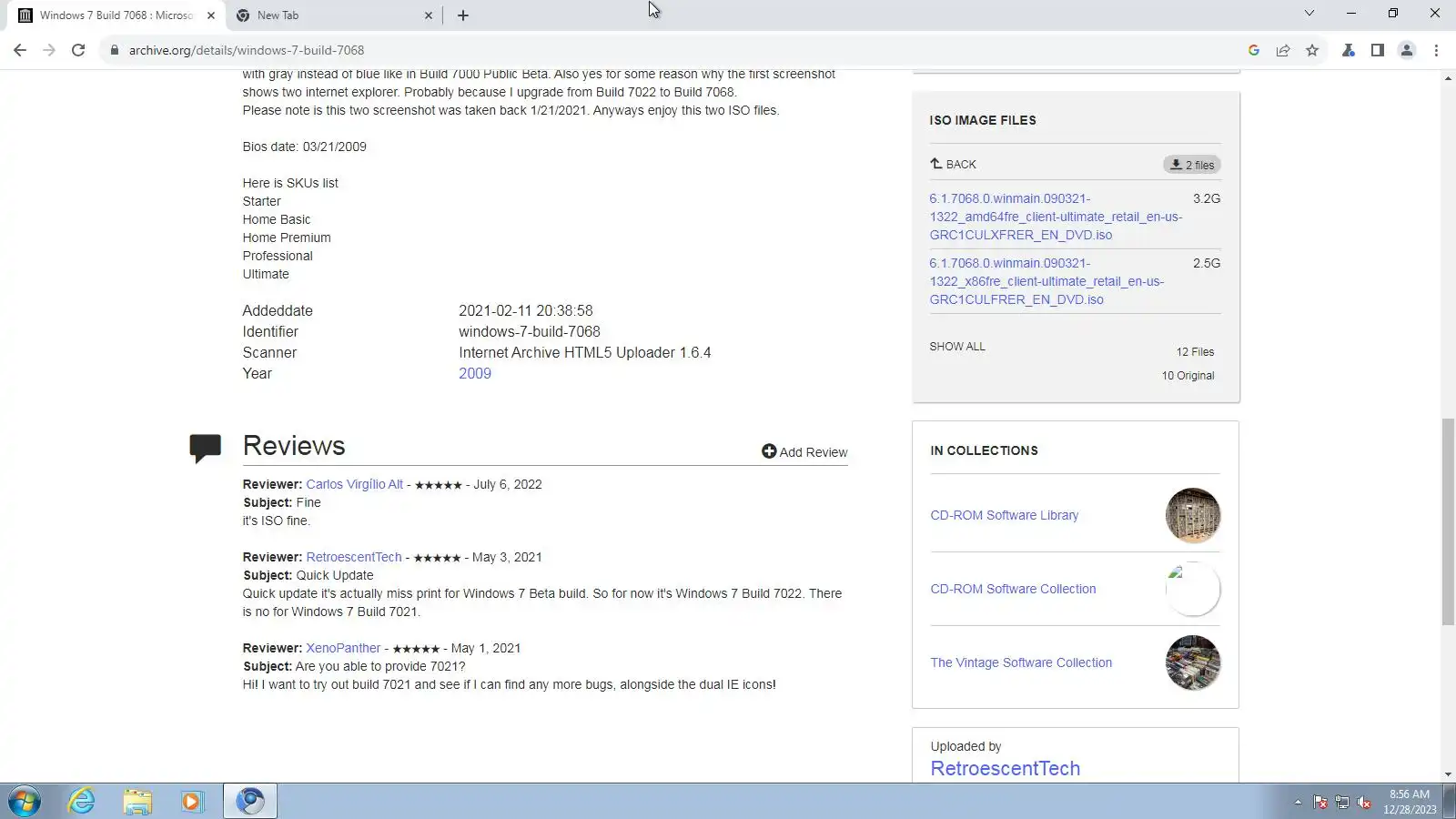Screen dimensions: 1456x819
Task: Expand the tab search chevron
Action: [x=1309, y=13]
